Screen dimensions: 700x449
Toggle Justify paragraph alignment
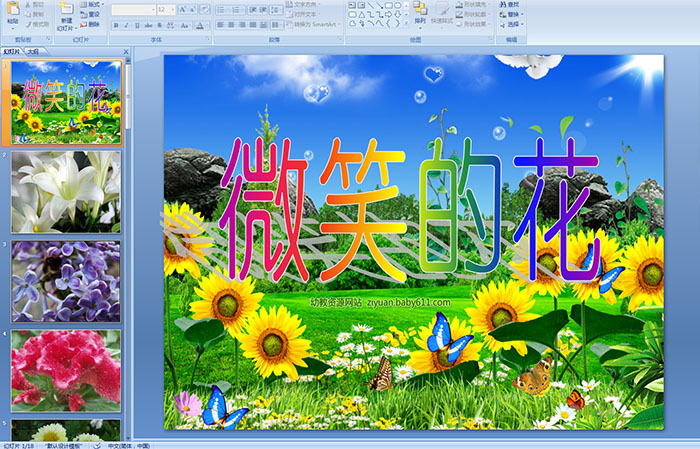click(253, 25)
